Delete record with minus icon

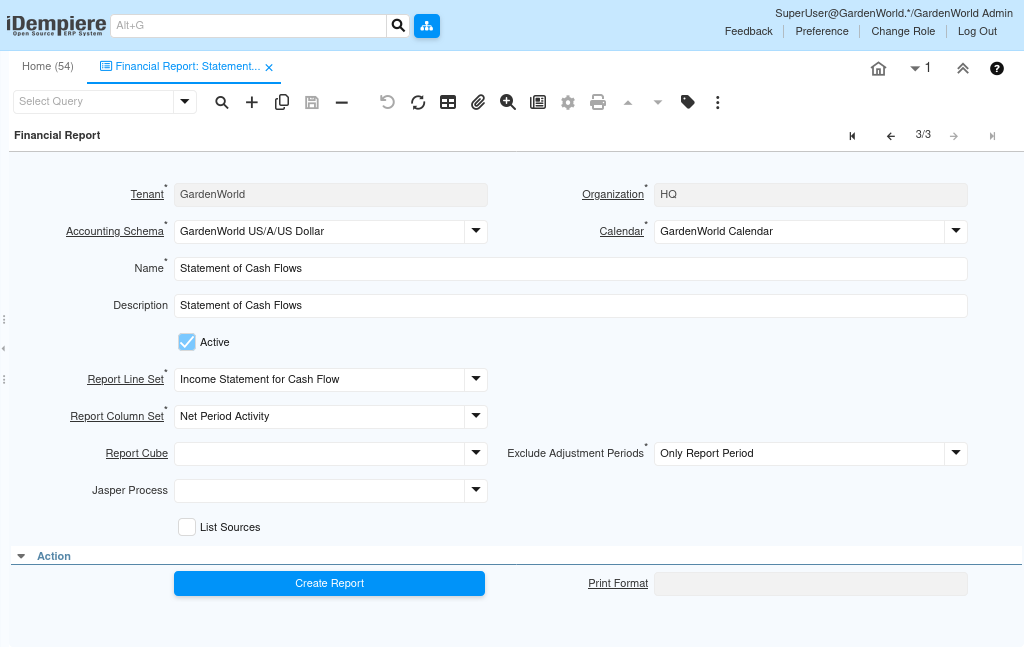342,103
